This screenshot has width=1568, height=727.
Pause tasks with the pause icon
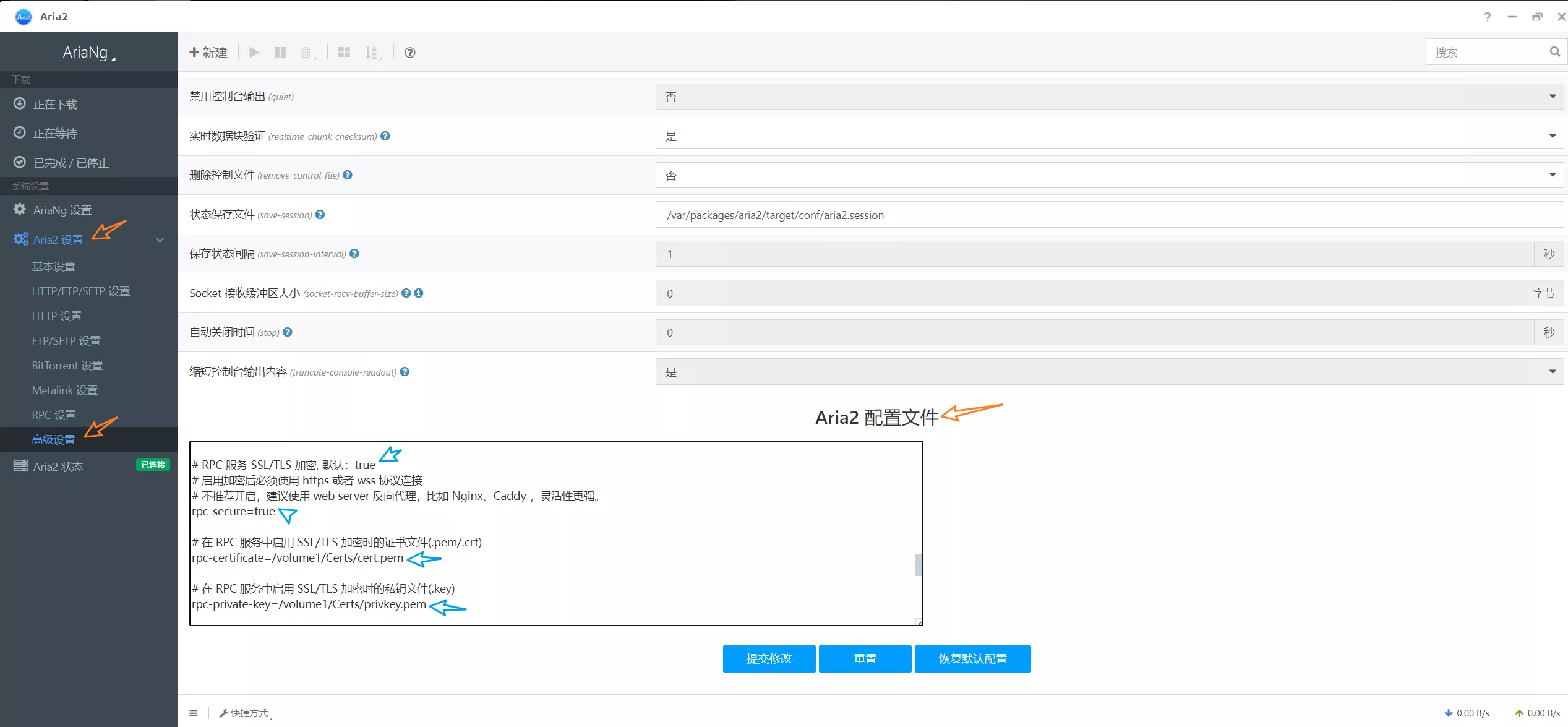tap(280, 53)
